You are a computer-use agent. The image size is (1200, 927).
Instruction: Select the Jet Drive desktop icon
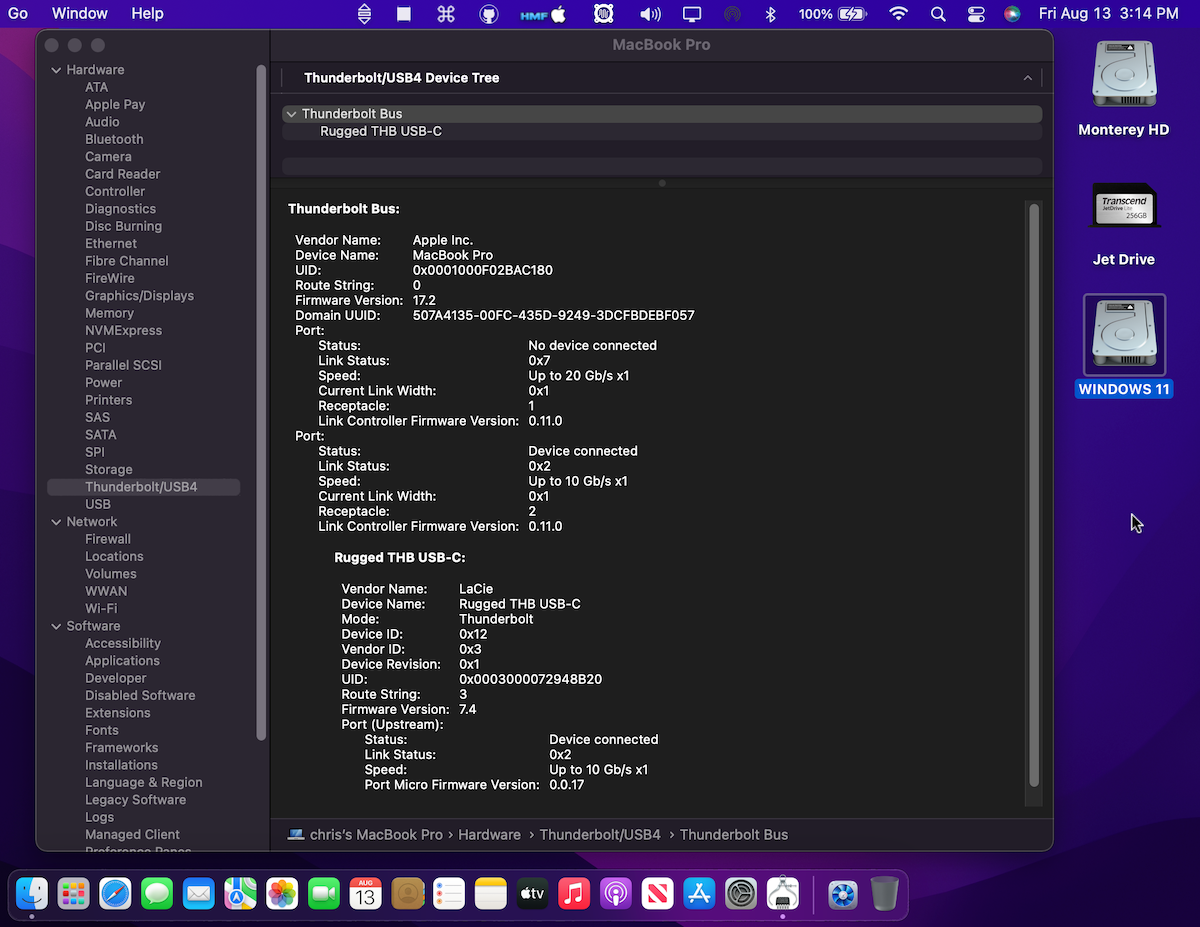(x=1123, y=225)
